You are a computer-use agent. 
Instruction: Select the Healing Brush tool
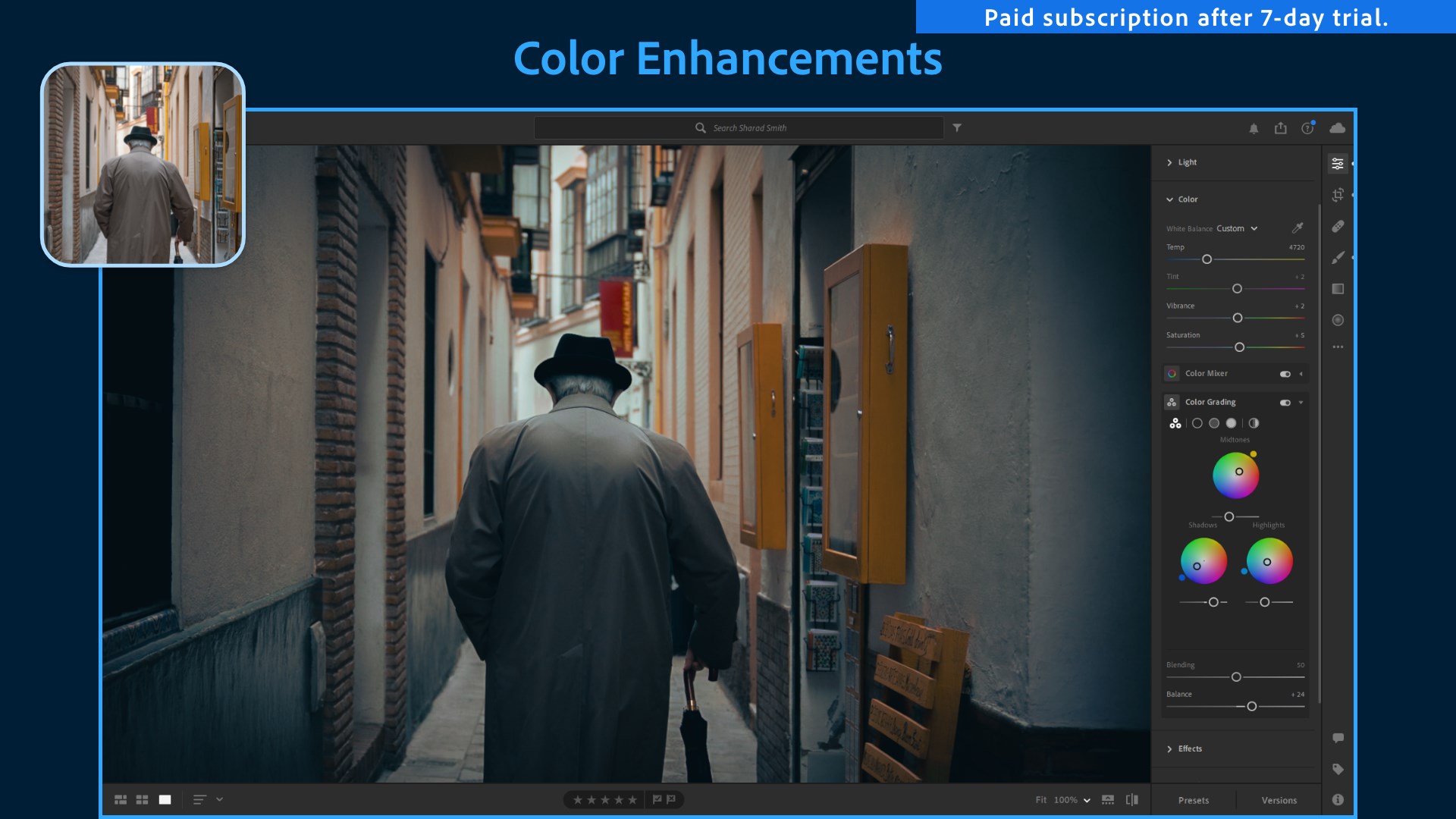1338,227
